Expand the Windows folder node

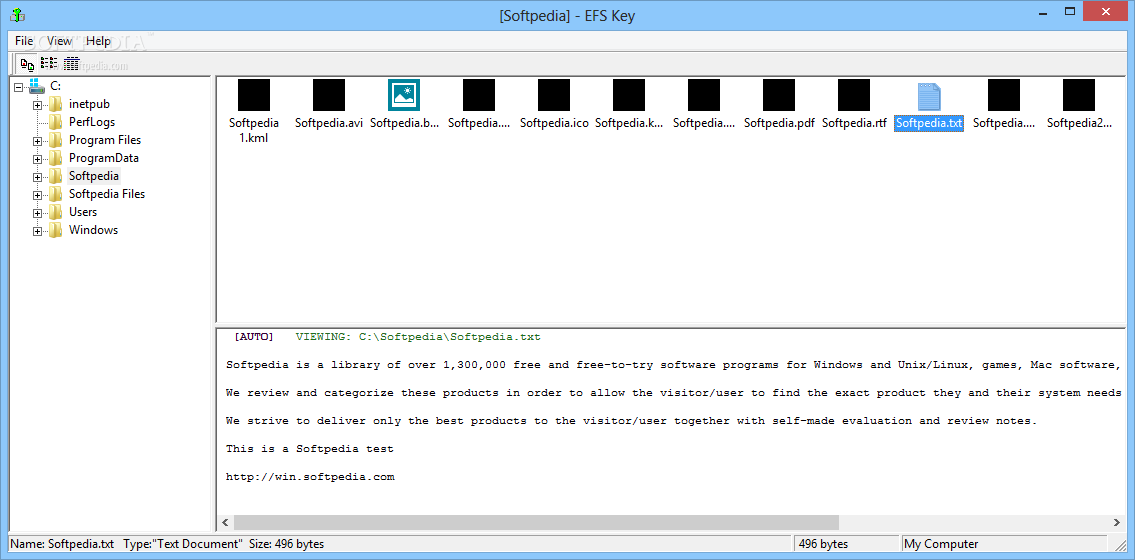[x=37, y=232]
